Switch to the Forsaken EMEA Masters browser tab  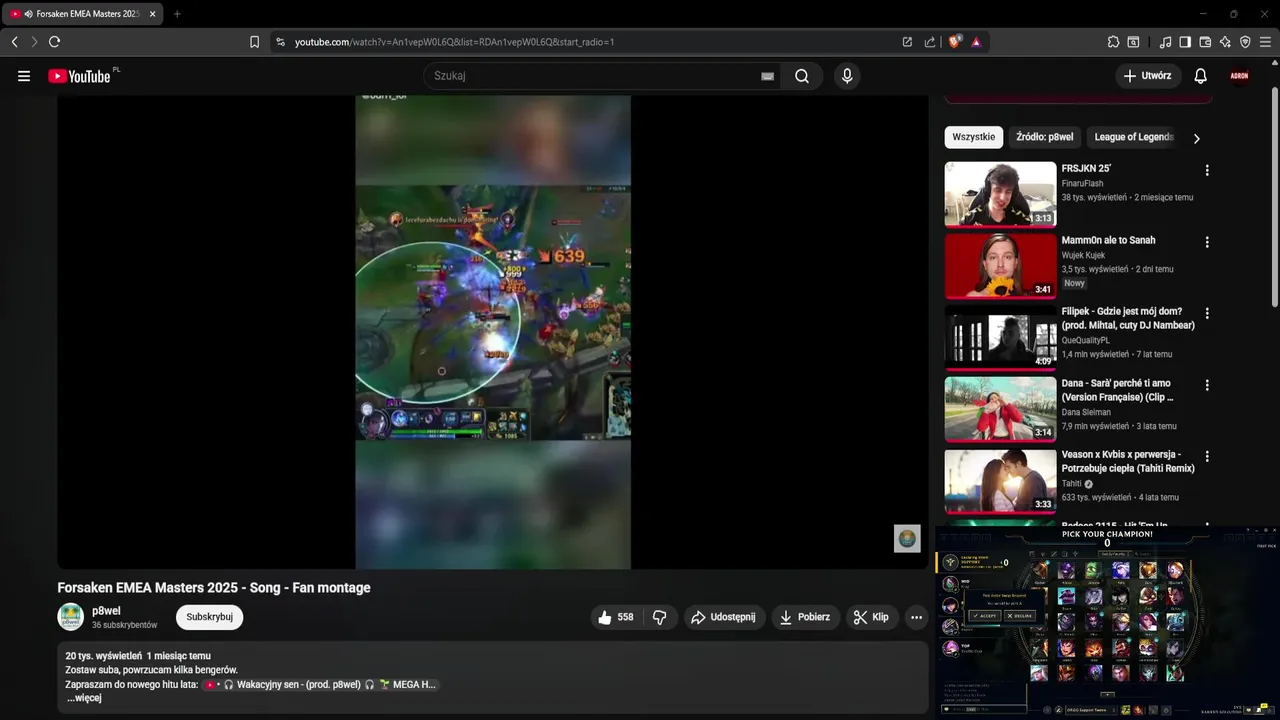tap(82, 14)
